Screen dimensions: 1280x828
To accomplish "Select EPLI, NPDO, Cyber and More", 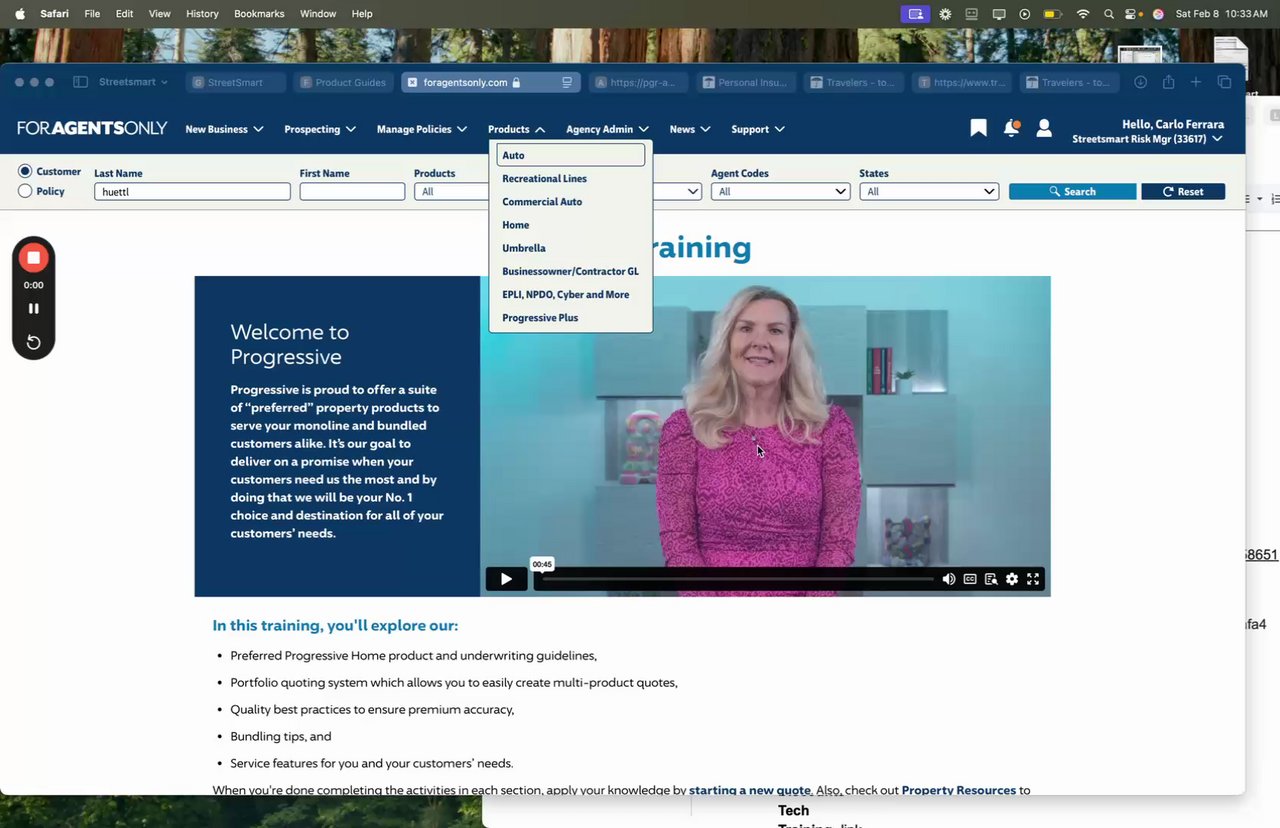I will [566, 294].
